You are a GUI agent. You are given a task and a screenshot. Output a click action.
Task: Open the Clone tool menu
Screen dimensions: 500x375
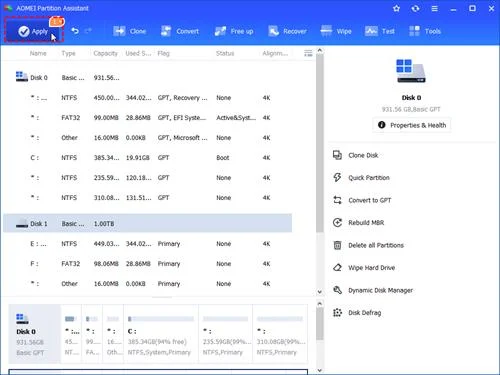coord(129,31)
